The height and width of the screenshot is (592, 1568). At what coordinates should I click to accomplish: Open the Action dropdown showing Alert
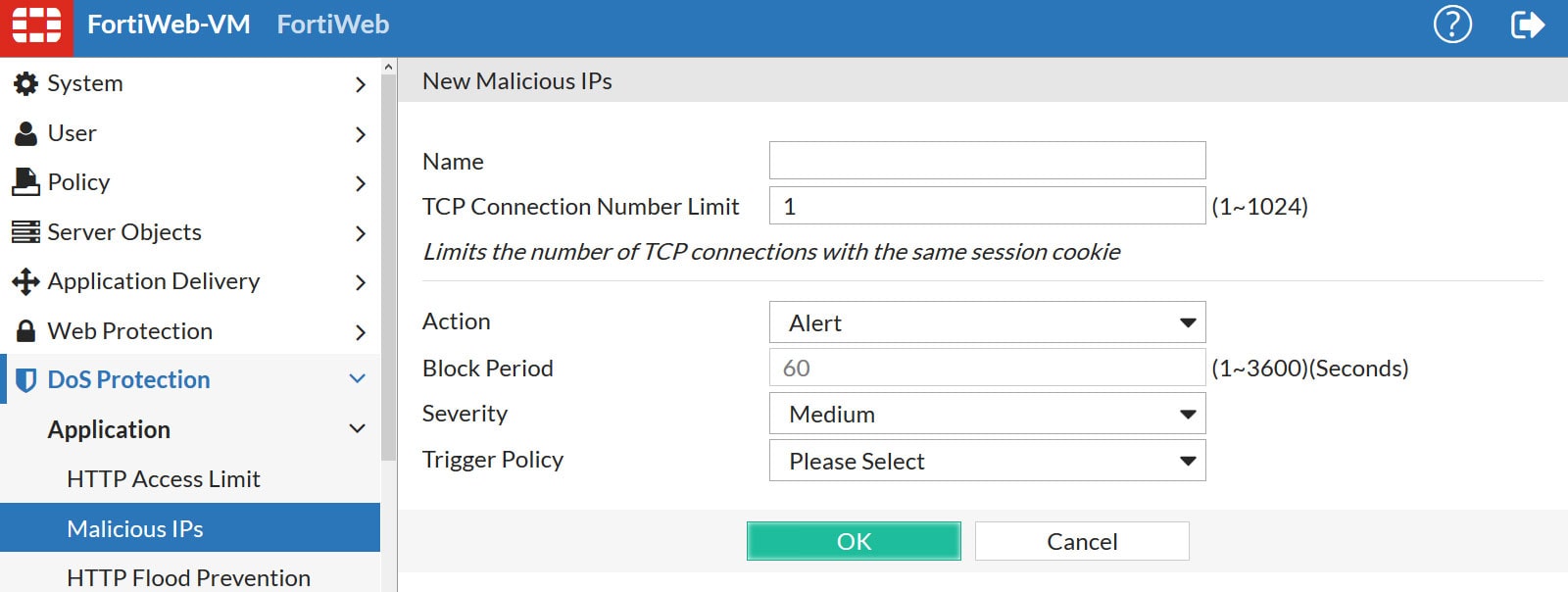point(988,321)
